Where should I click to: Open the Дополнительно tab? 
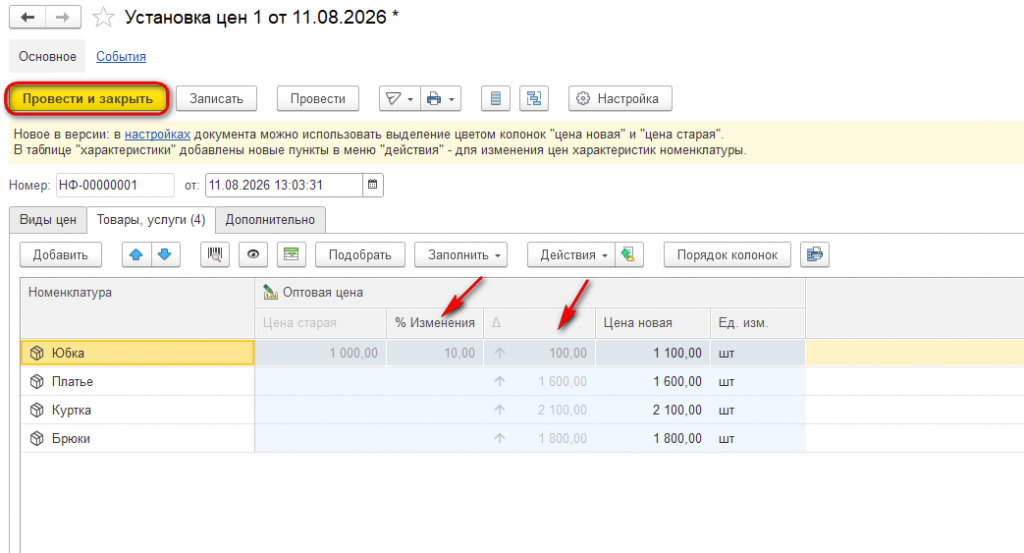270,220
